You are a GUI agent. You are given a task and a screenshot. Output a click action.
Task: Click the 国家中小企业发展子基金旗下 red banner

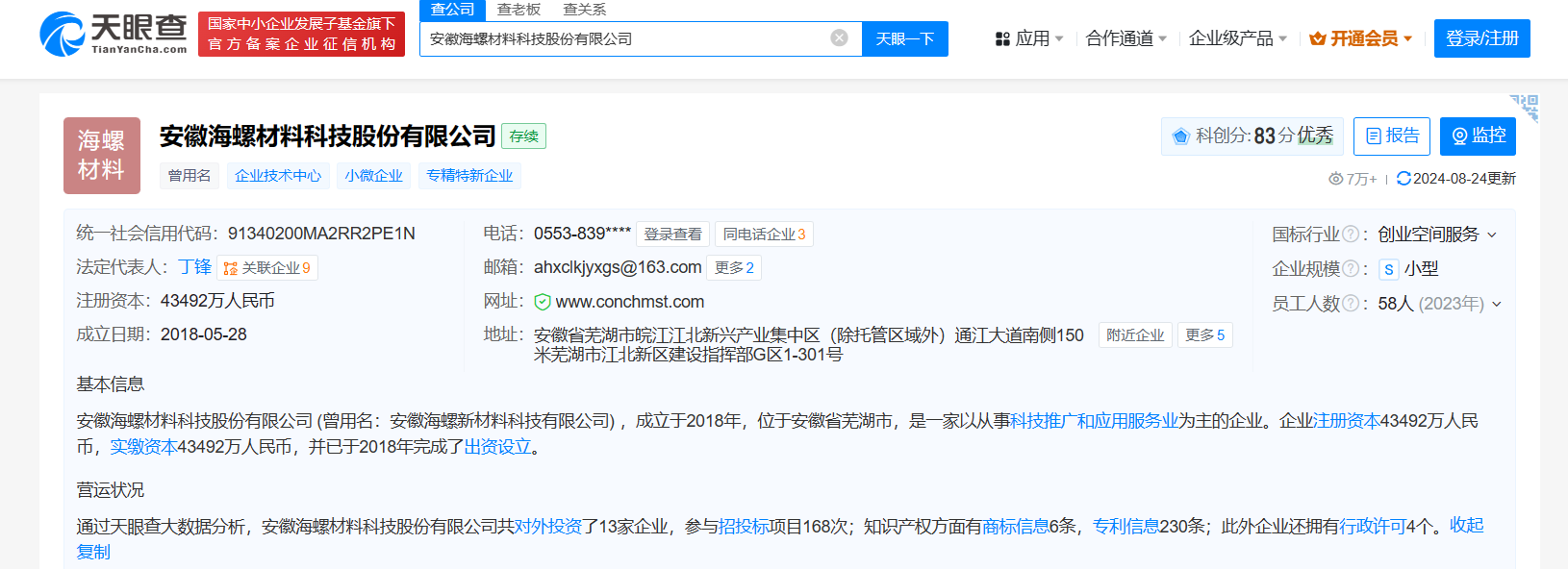tap(301, 34)
